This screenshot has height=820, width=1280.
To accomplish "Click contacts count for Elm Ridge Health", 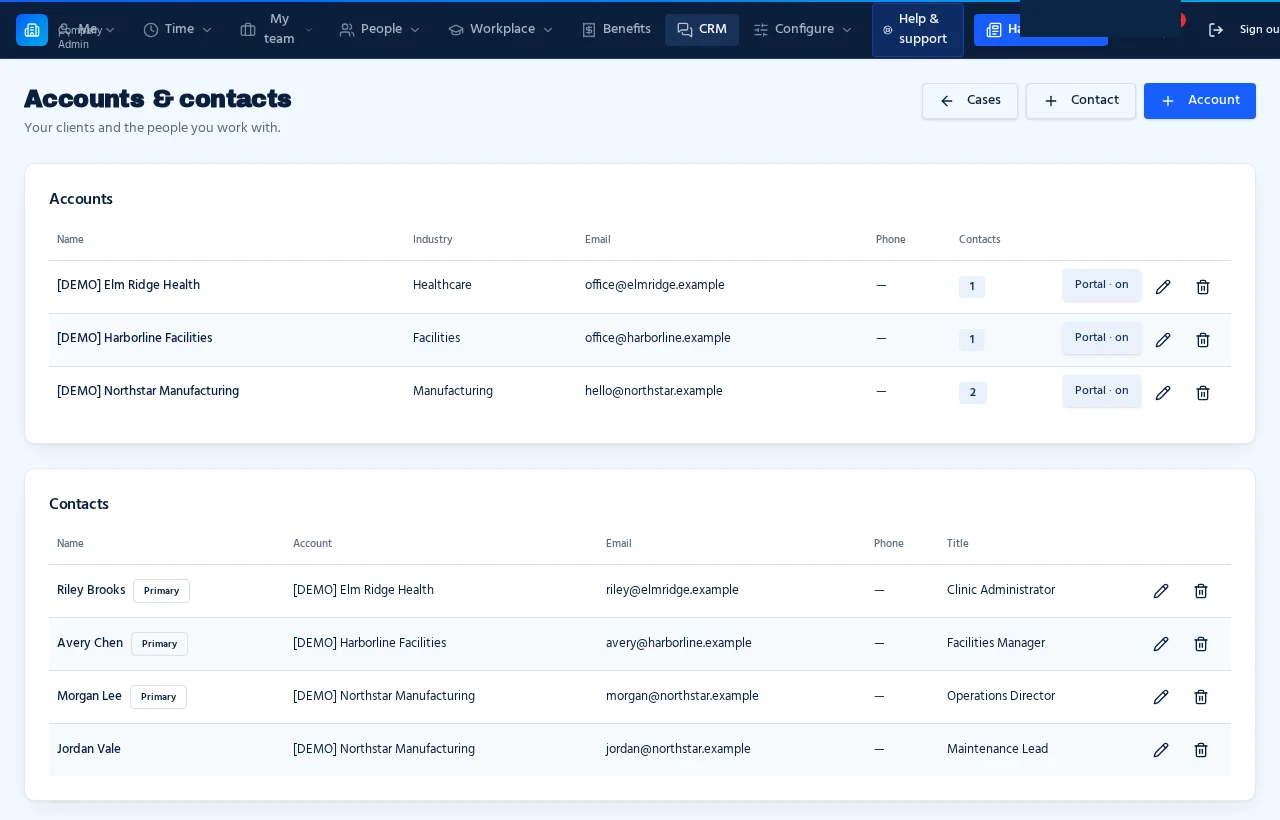I will (972, 287).
